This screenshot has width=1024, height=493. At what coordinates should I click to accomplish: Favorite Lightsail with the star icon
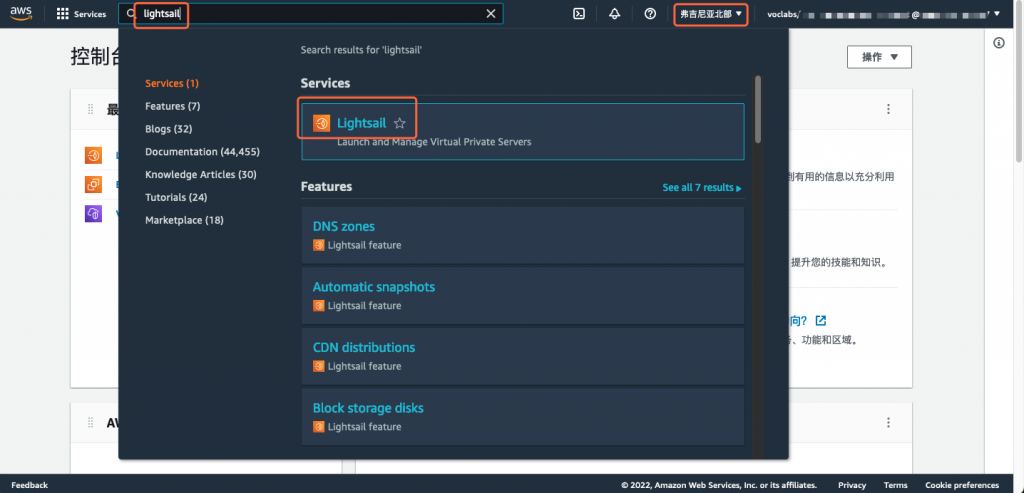tap(400, 123)
